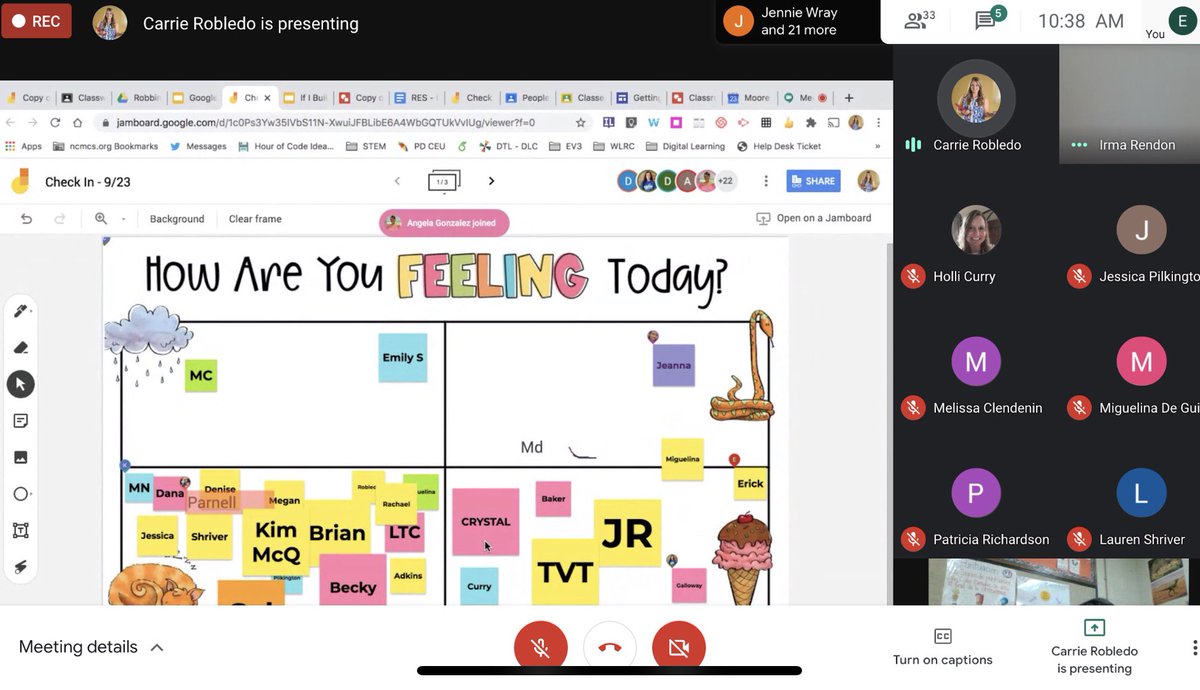The height and width of the screenshot is (690, 1200).
Task: Redo the last Jamboard action
Action: (60, 218)
